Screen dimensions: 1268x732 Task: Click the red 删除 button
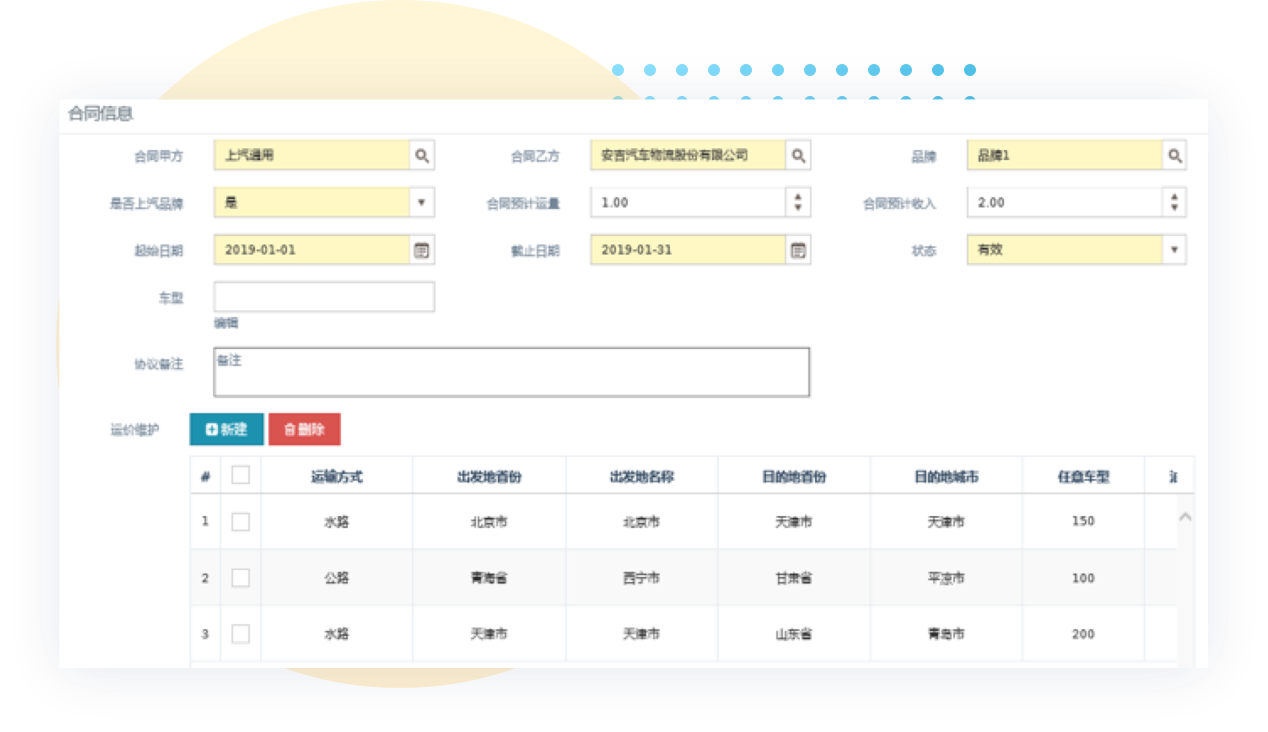click(x=304, y=429)
